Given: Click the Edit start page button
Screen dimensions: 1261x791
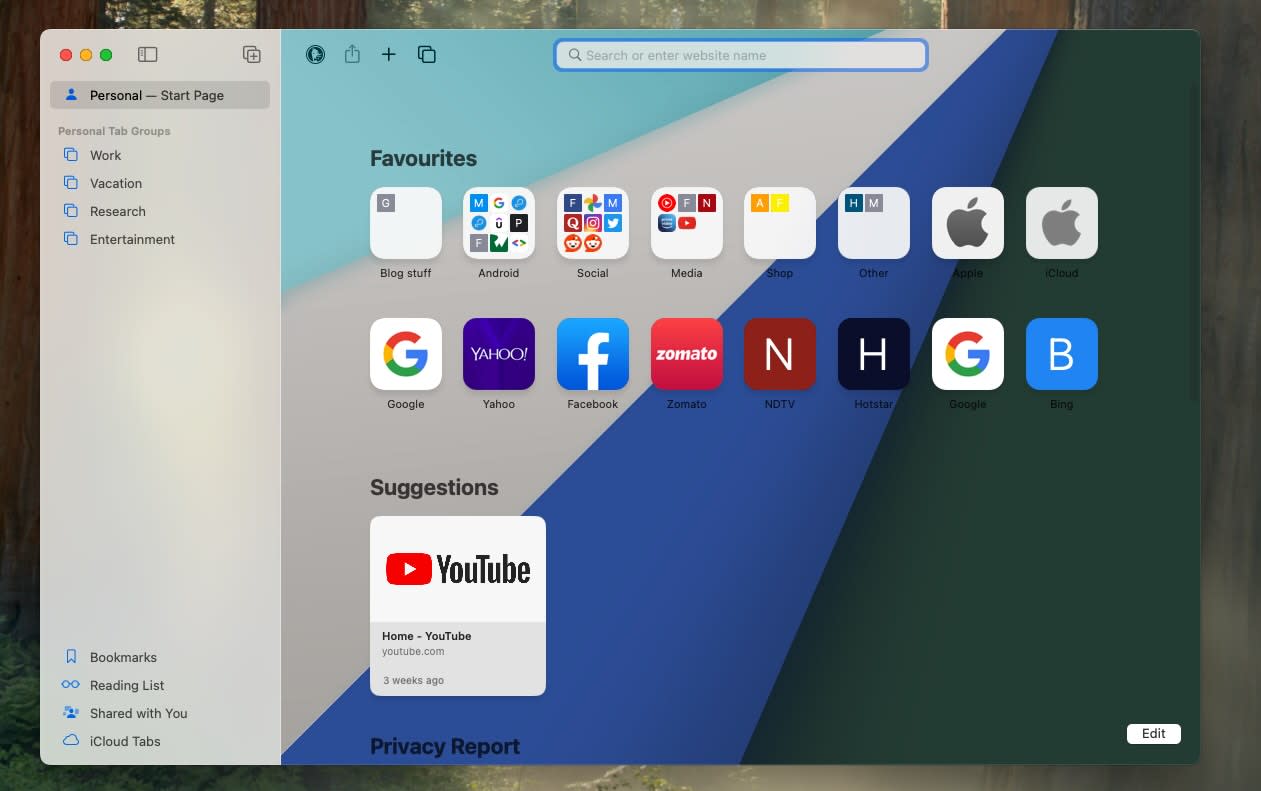Looking at the screenshot, I should [1154, 733].
